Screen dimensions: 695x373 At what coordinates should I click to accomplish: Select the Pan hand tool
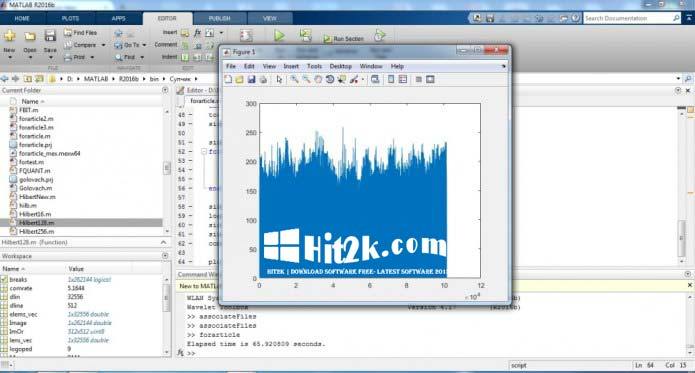tap(318, 79)
